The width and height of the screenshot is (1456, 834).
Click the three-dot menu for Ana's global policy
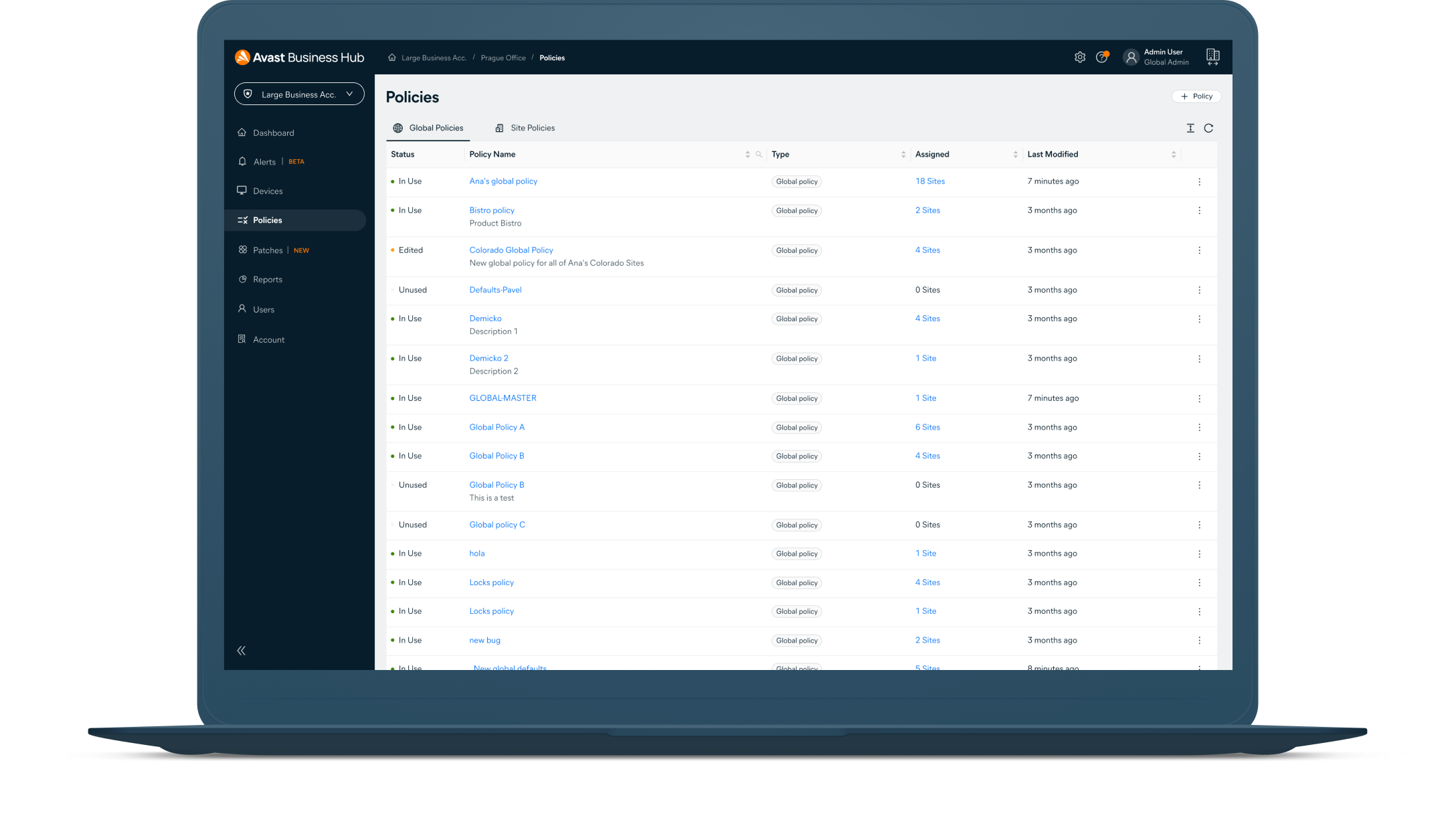pyautogui.click(x=1200, y=181)
